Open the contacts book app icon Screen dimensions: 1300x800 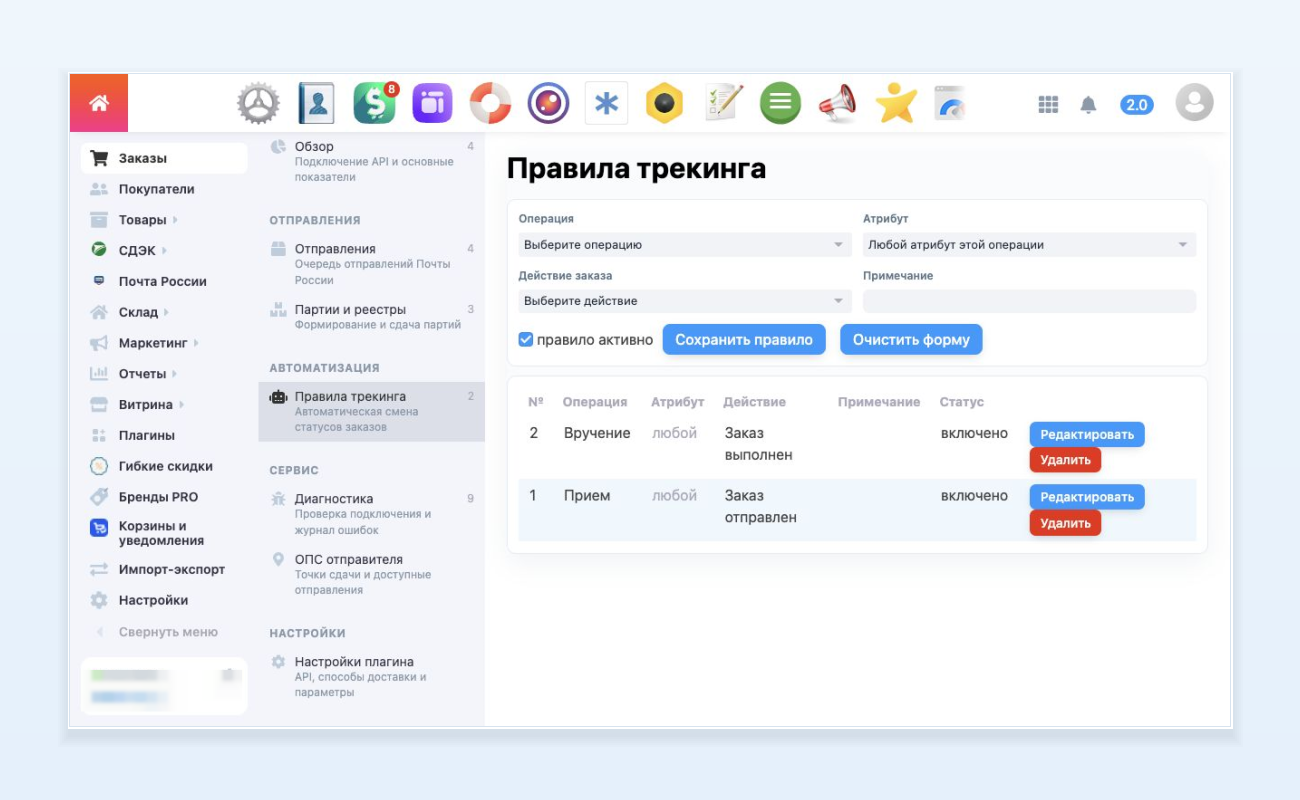[x=316, y=103]
